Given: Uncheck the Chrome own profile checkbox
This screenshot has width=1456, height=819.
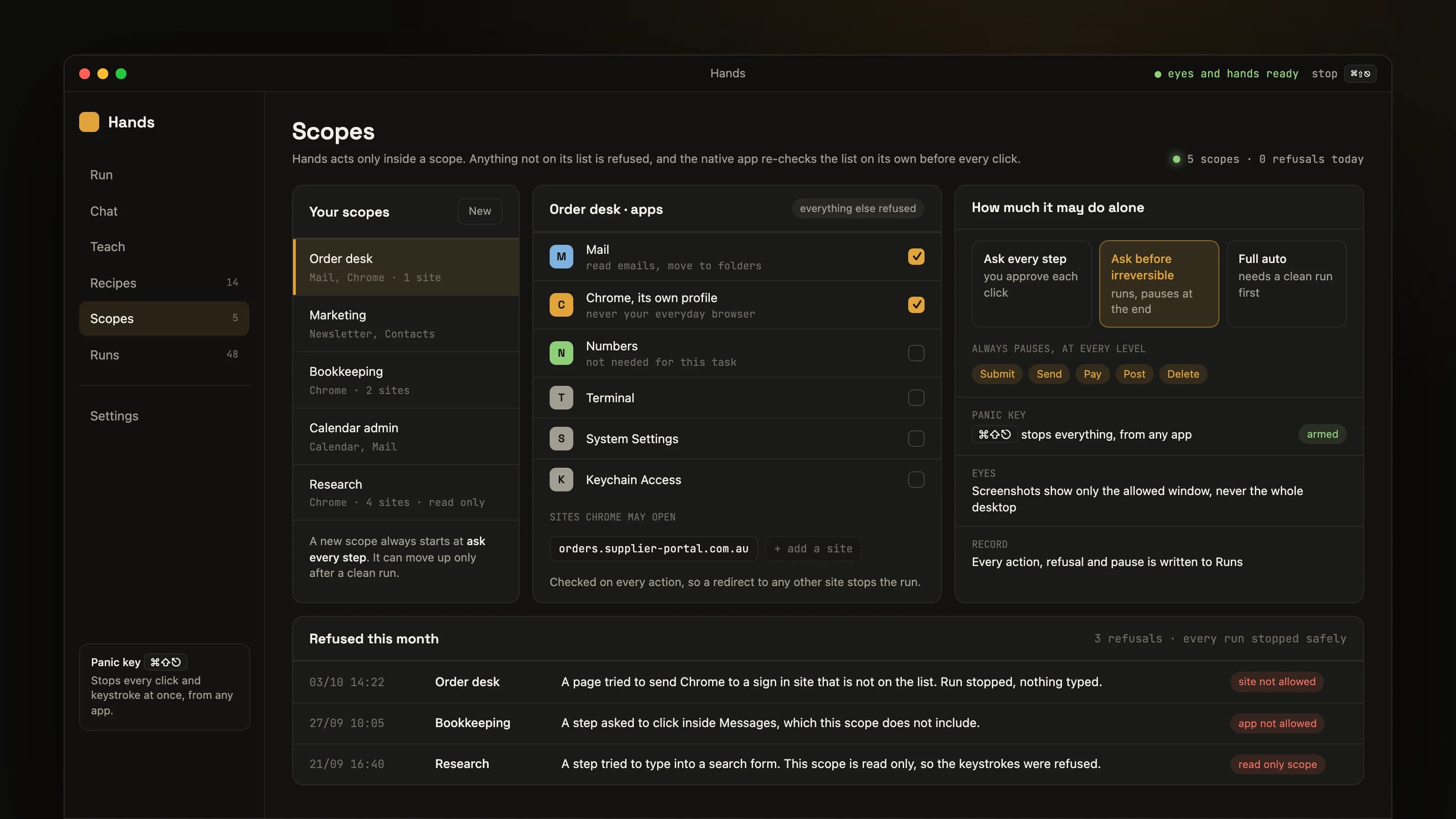Looking at the screenshot, I should coord(915,305).
